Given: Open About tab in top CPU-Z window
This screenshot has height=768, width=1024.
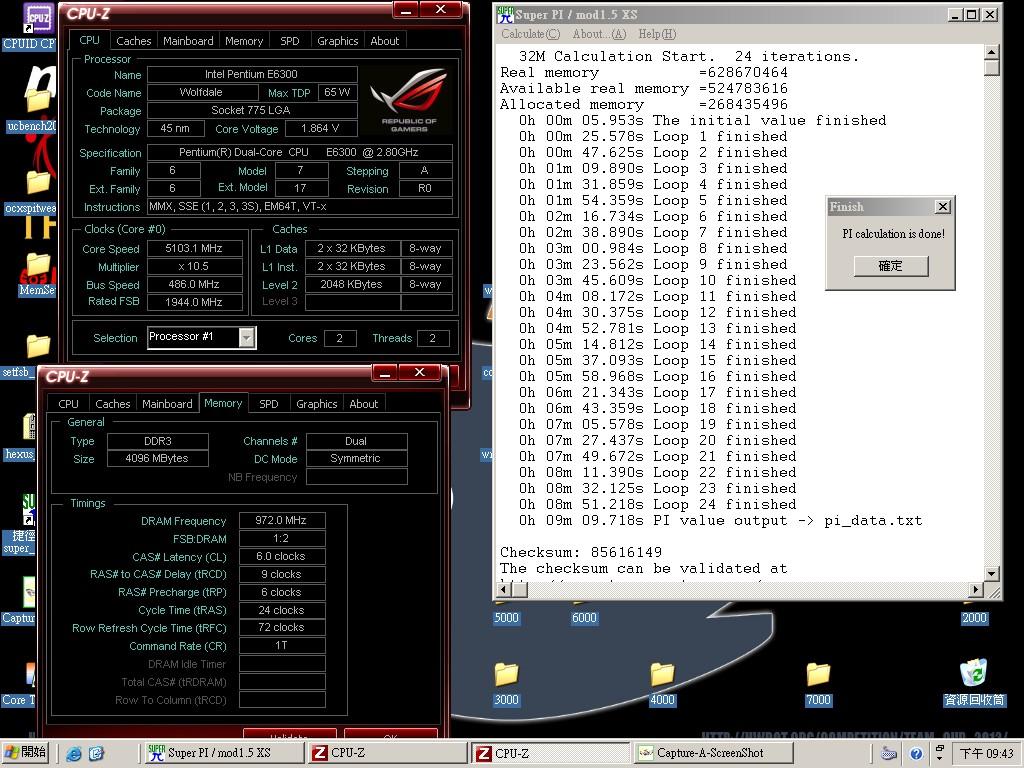Looking at the screenshot, I should coord(385,41).
